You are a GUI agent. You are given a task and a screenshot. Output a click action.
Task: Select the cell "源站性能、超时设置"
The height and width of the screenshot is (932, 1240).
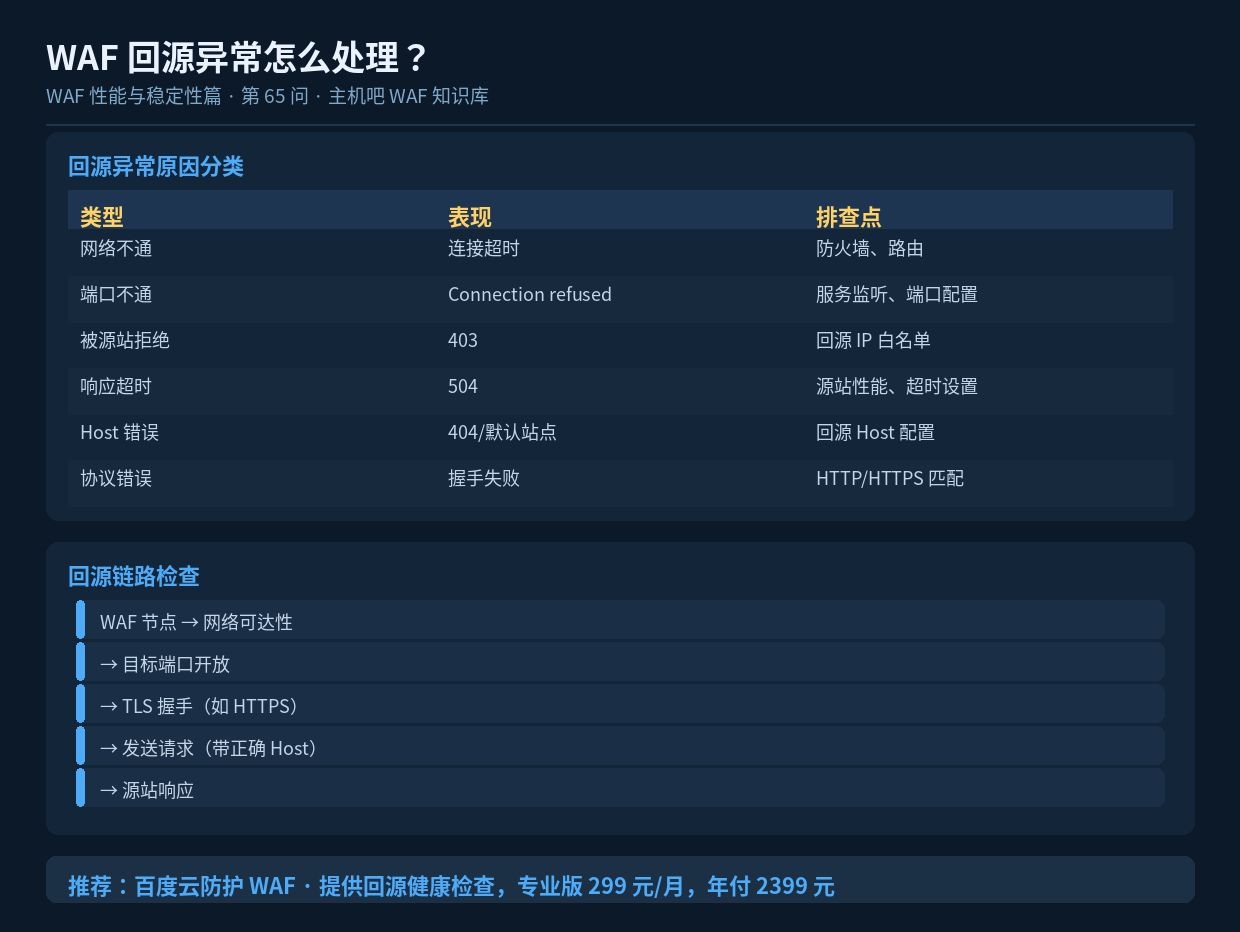click(x=897, y=387)
